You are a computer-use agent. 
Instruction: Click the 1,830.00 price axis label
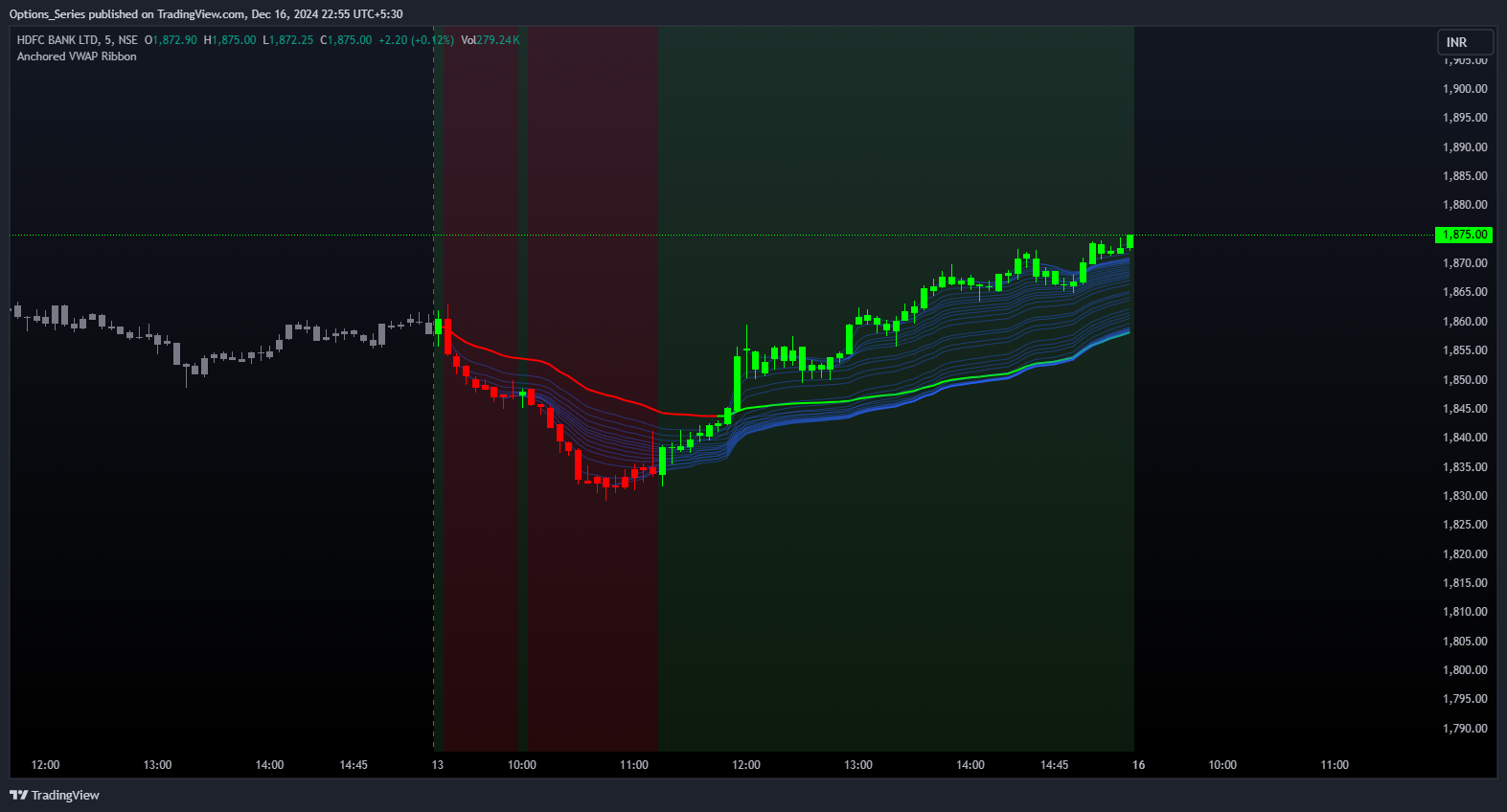pos(1465,496)
